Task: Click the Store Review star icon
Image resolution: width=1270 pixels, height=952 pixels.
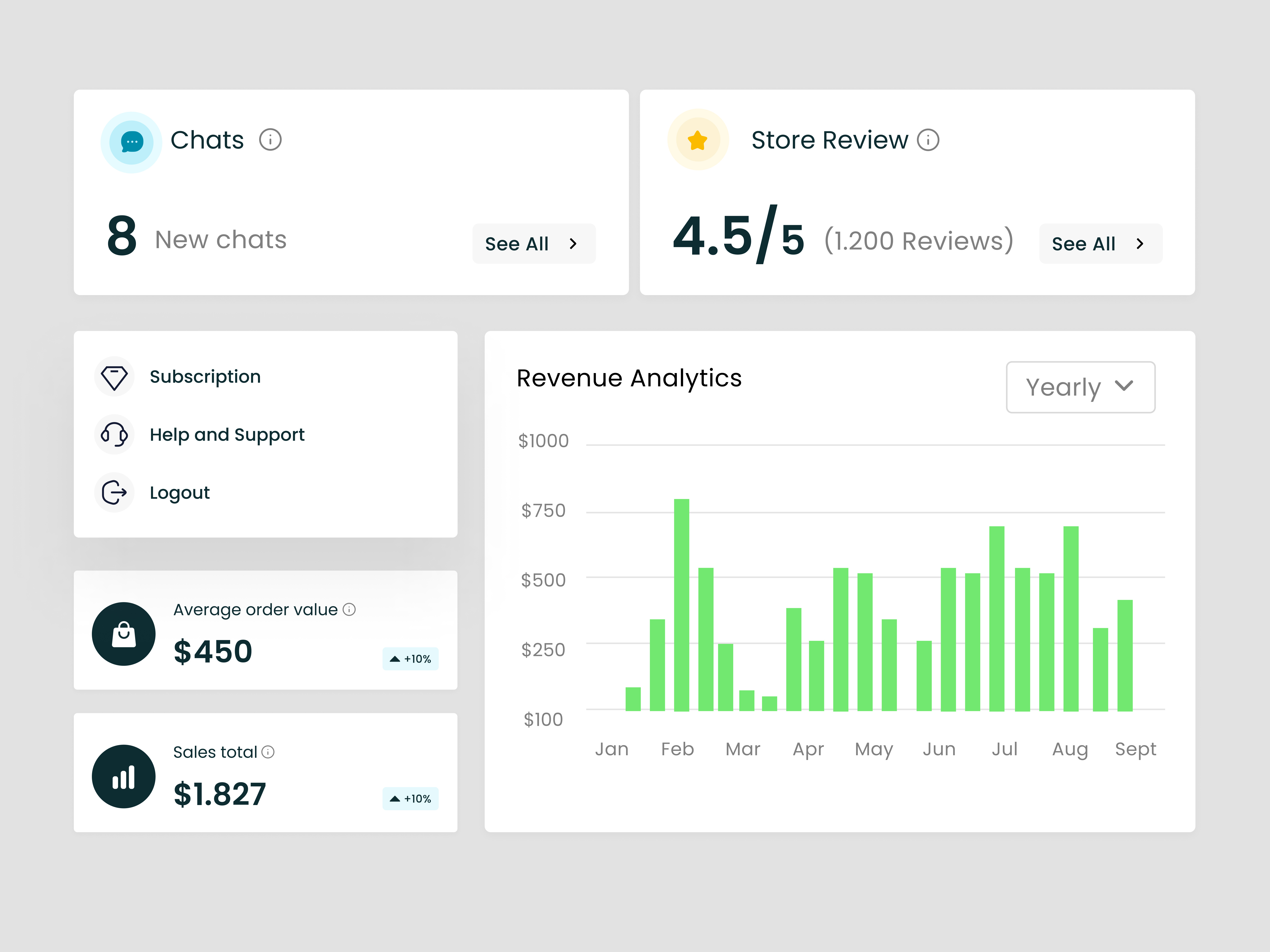Action: tap(698, 140)
